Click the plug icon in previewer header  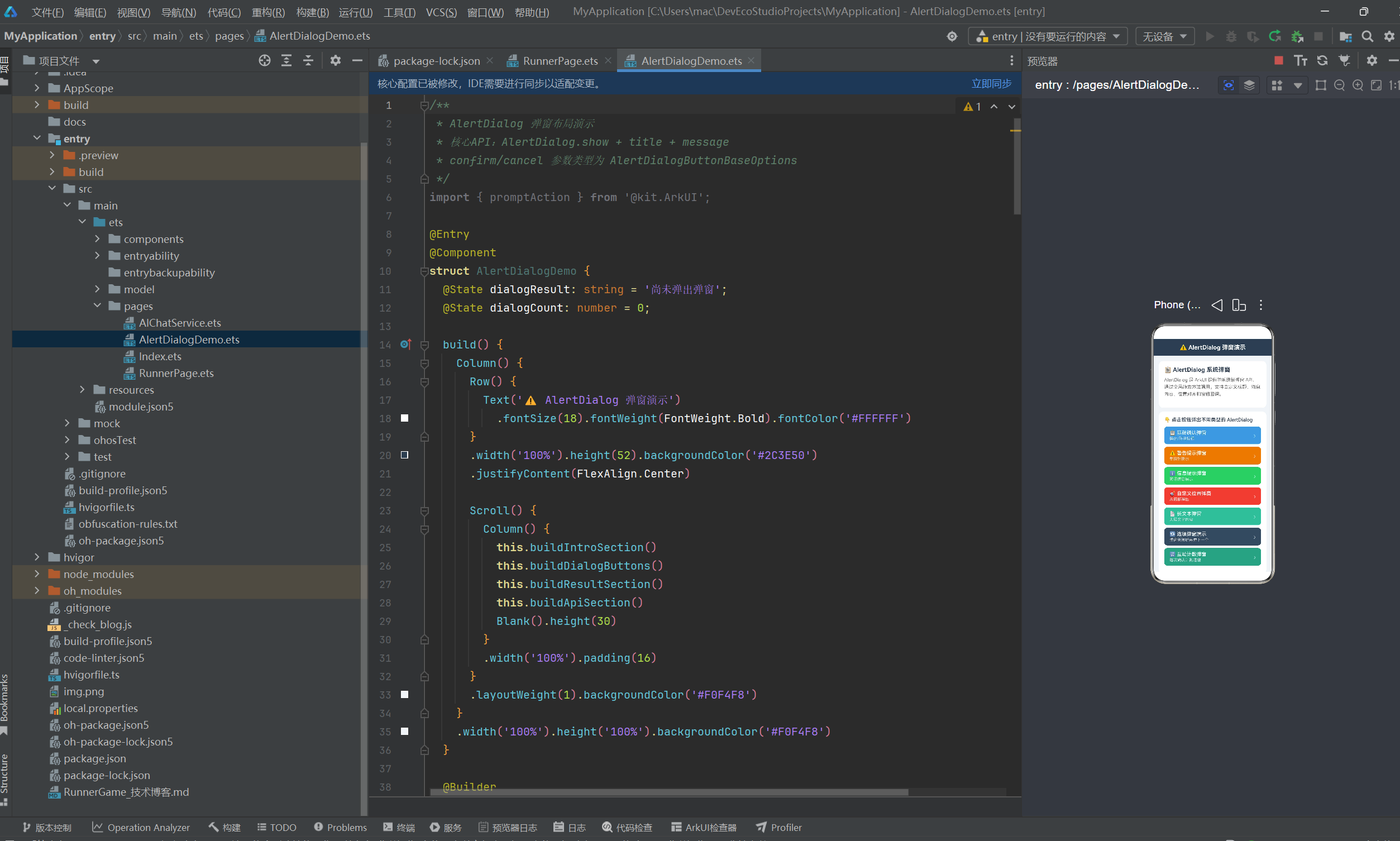pyautogui.click(x=1344, y=60)
